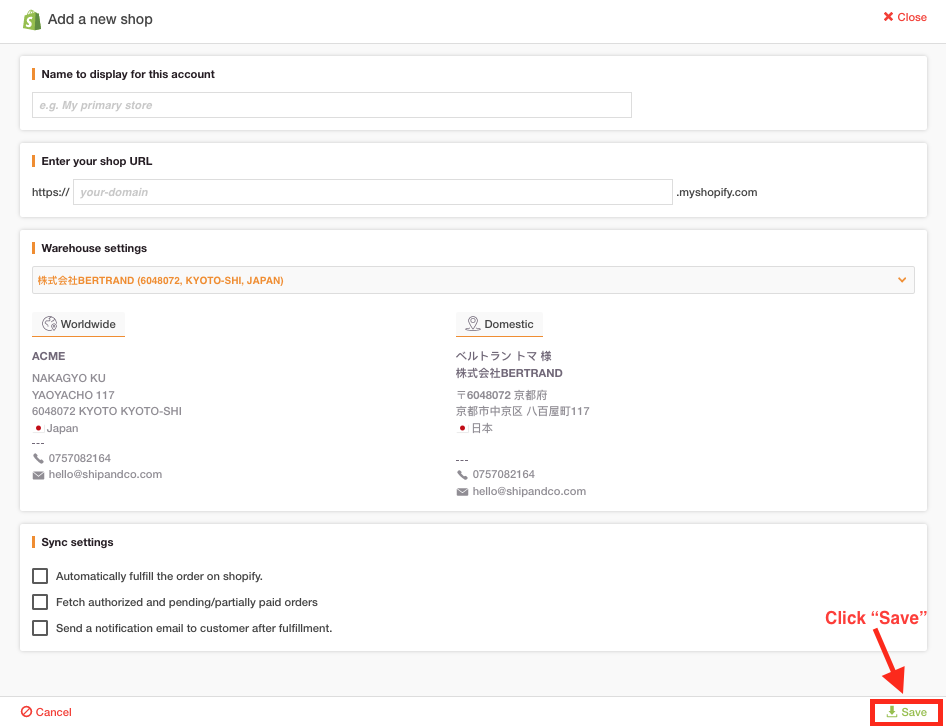The image size is (946, 726).
Task: Click the Domestic phone number 0757082164
Action: [504, 474]
